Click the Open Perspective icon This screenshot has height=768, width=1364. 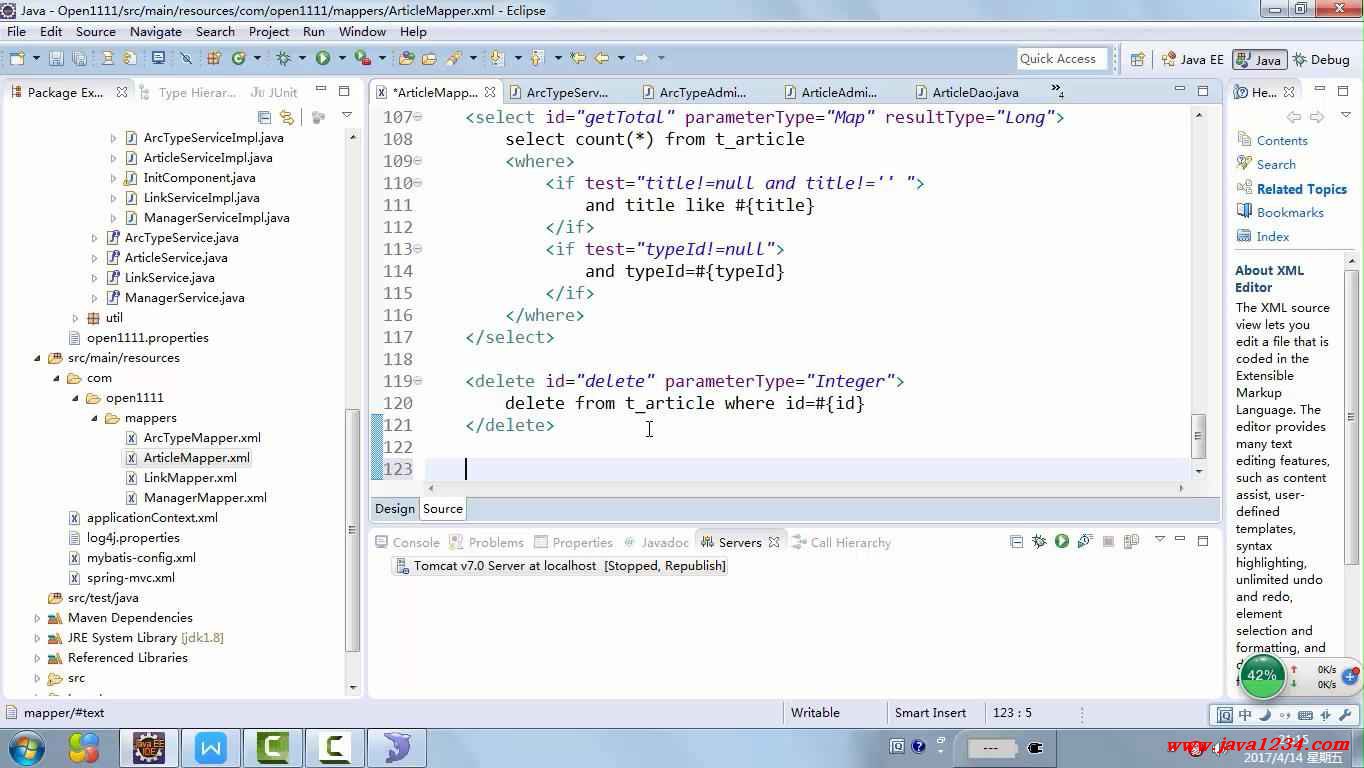(1137, 59)
